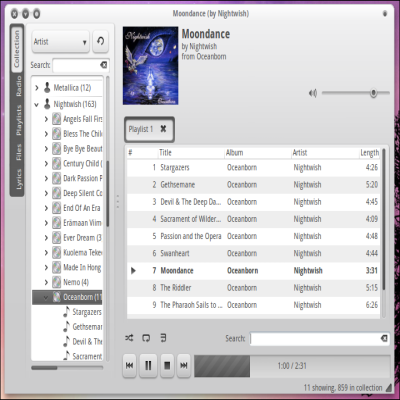Switch to the Playlists sidebar tab
The image size is (400, 400).
click(x=18, y=120)
